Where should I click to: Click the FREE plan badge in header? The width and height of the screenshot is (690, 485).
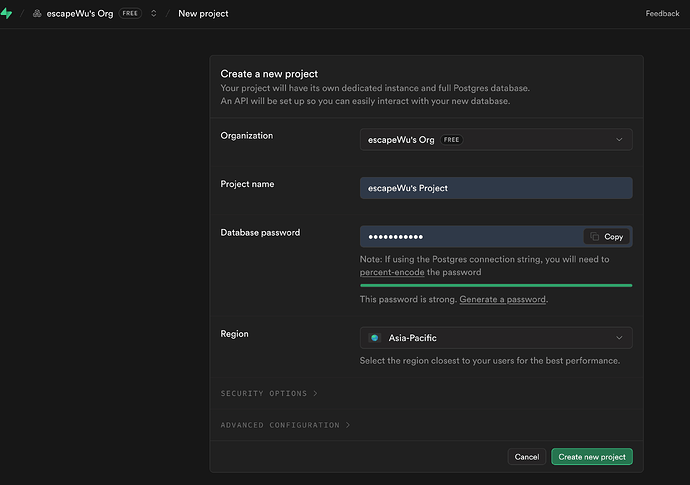pyautogui.click(x=130, y=14)
